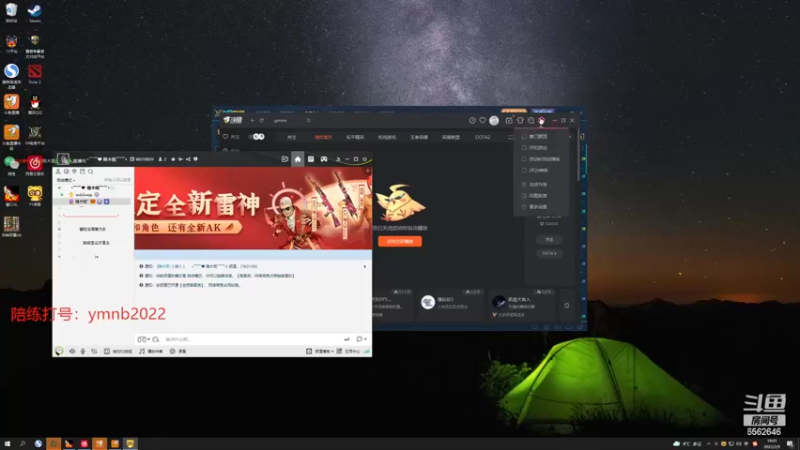Open the WeChat desktop icon

point(11,165)
